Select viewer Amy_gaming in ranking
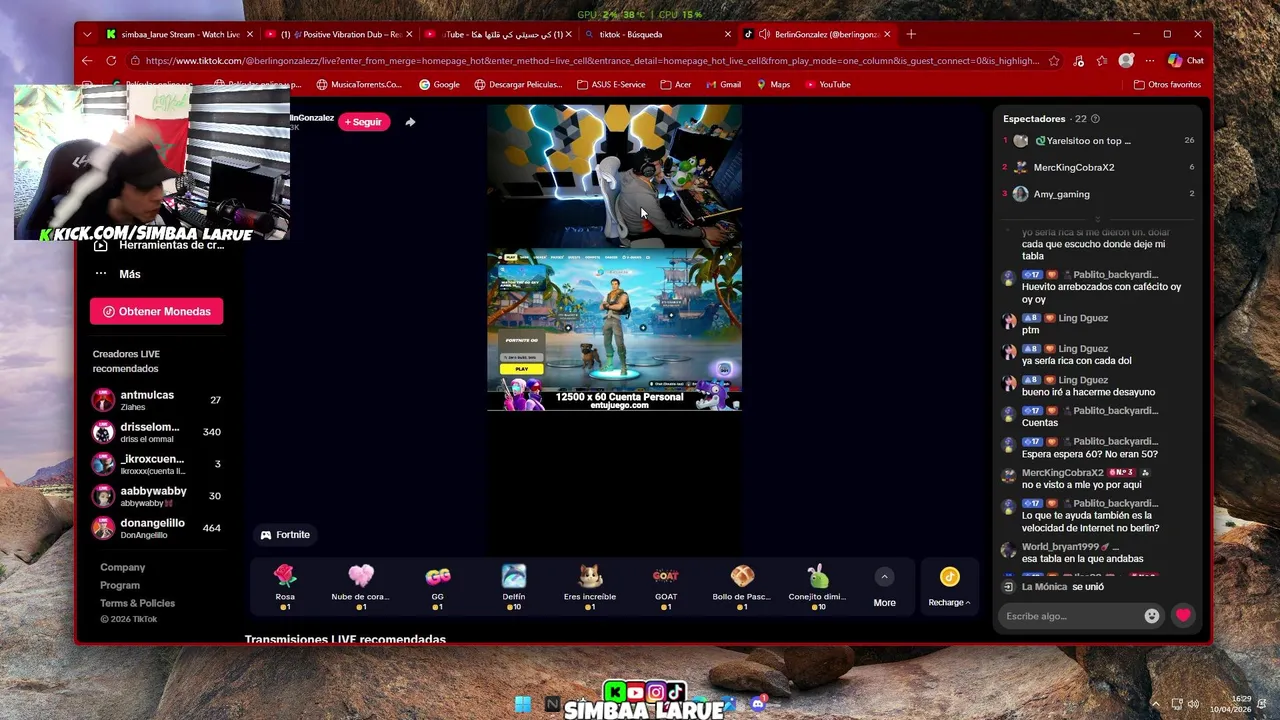 (x=1098, y=194)
